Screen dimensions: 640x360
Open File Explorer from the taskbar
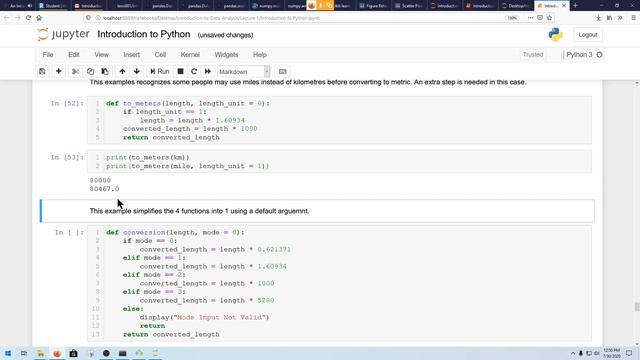point(40,353)
